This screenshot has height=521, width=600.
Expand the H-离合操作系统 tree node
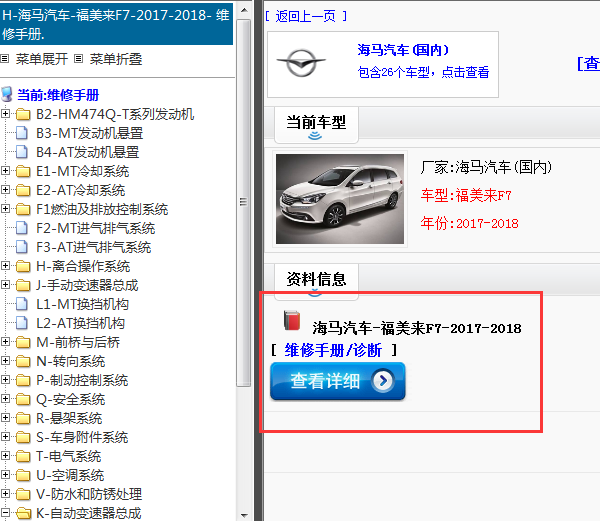pos(5,266)
